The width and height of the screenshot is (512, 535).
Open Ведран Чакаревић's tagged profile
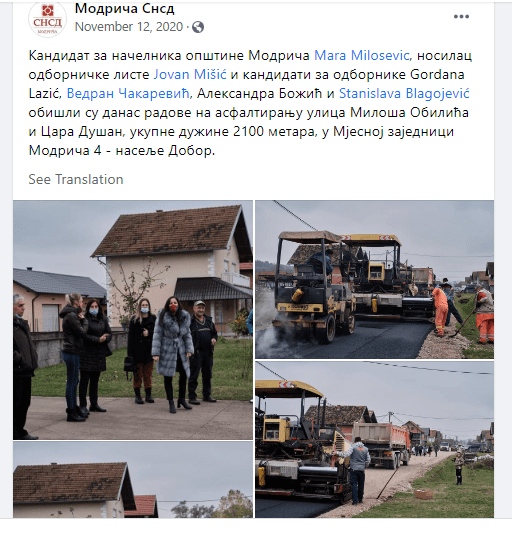tap(128, 93)
